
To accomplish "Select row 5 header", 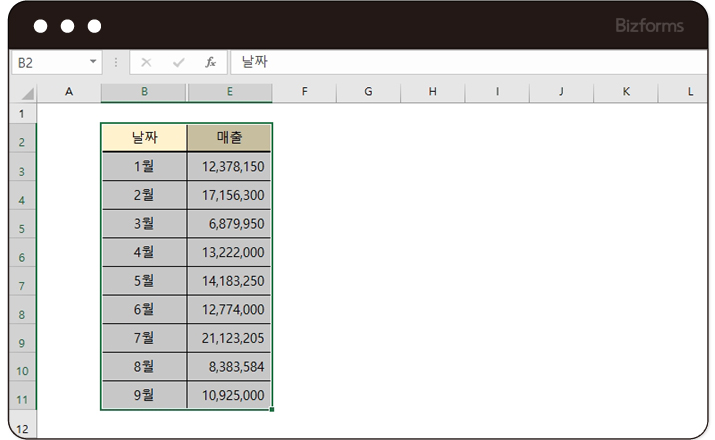I will (22, 229).
